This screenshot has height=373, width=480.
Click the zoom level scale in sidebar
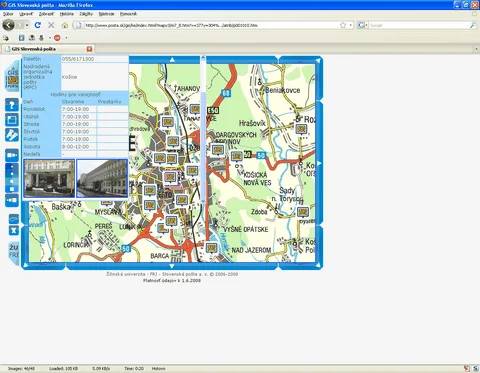coord(12,178)
